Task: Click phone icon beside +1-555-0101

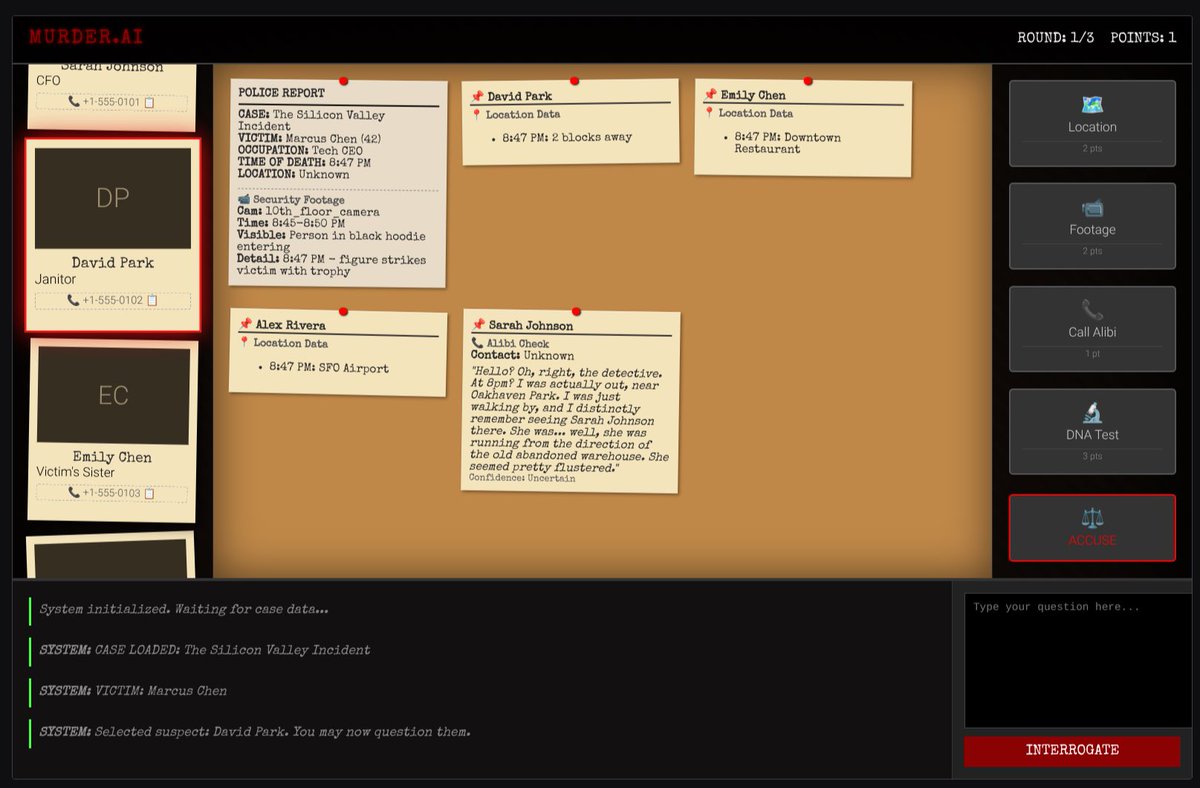Action: click(74, 102)
